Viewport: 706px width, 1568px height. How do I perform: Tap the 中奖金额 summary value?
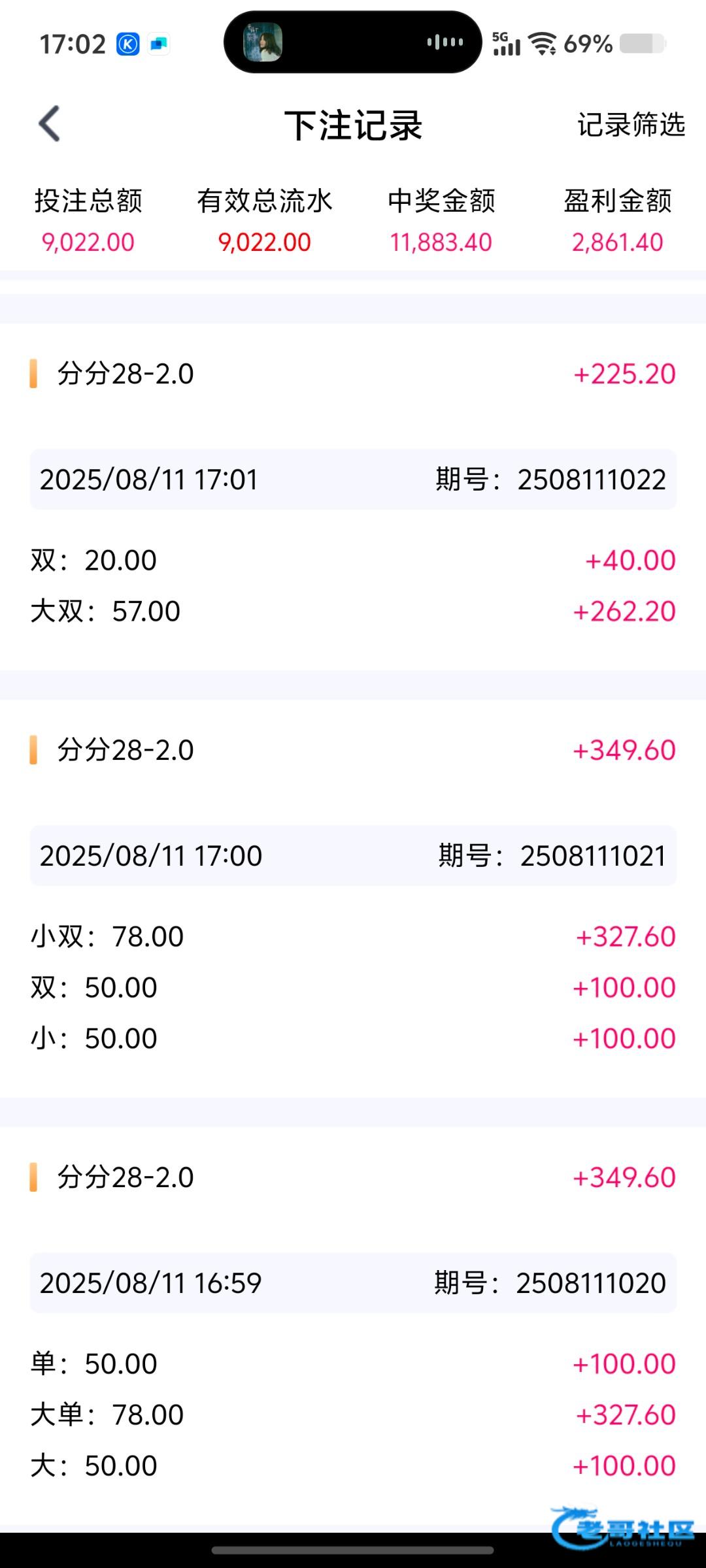[x=441, y=242]
